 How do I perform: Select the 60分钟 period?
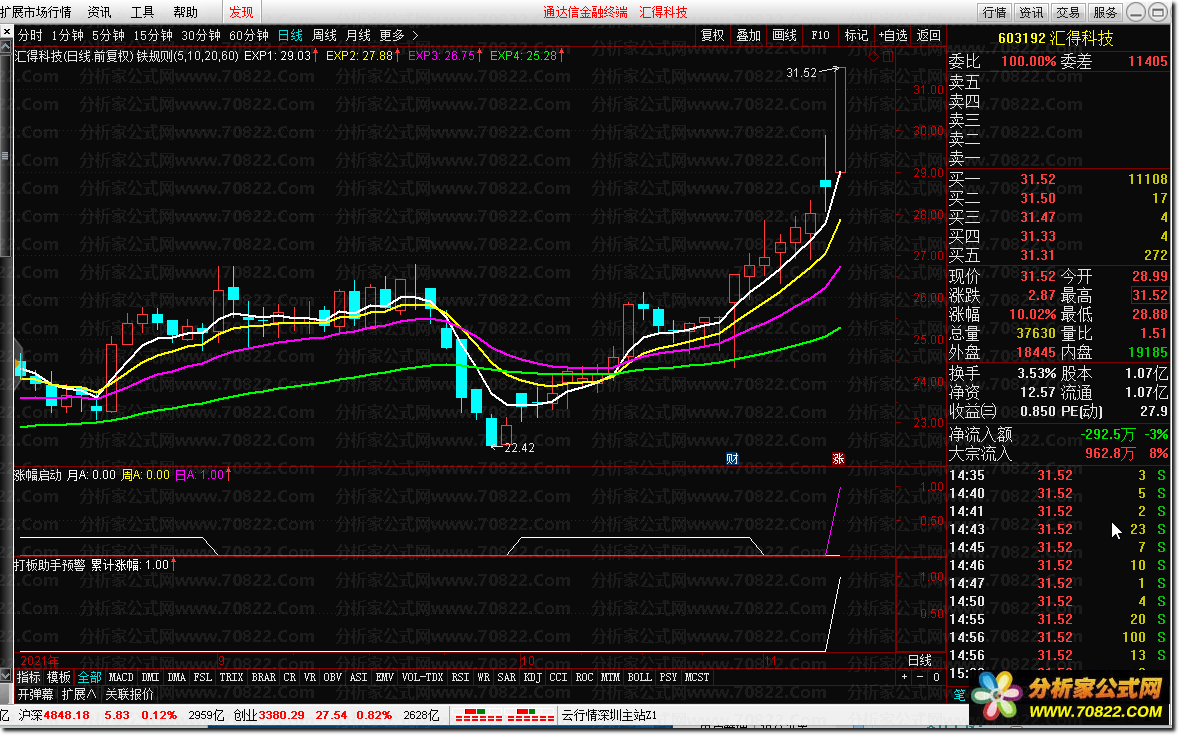[249, 35]
